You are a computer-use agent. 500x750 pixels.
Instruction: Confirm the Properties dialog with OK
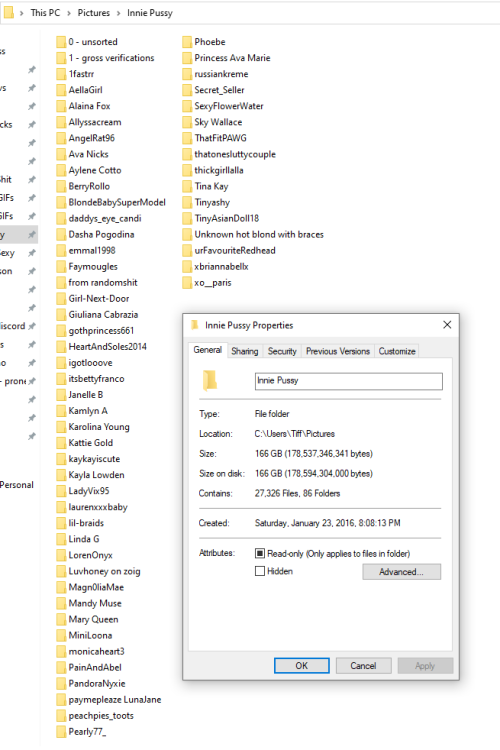click(x=301, y=665)
